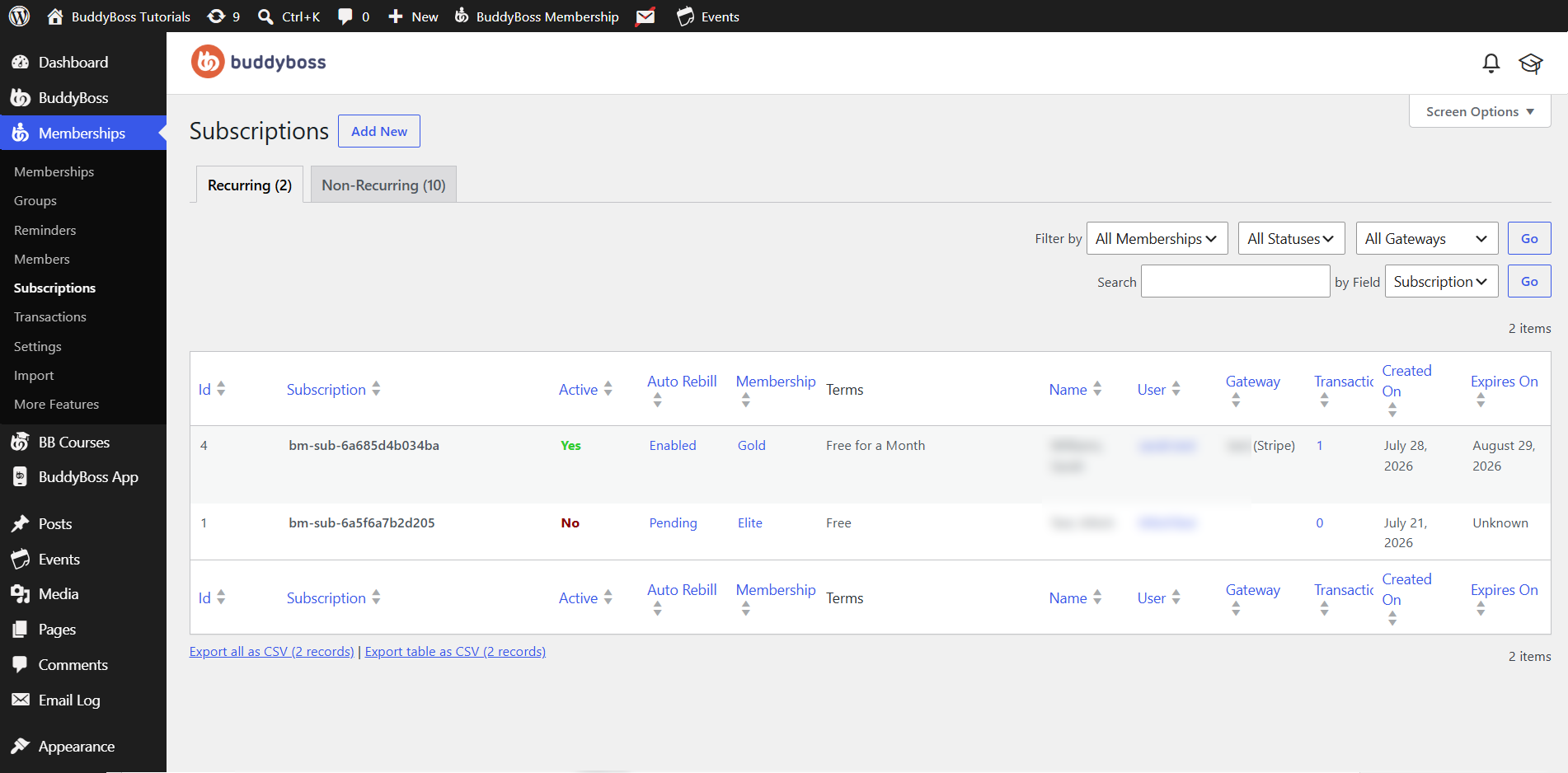Viewport: 1568px width, 773px height.
Task: Click the BuddyBoss logo in header
Action: 258,62
